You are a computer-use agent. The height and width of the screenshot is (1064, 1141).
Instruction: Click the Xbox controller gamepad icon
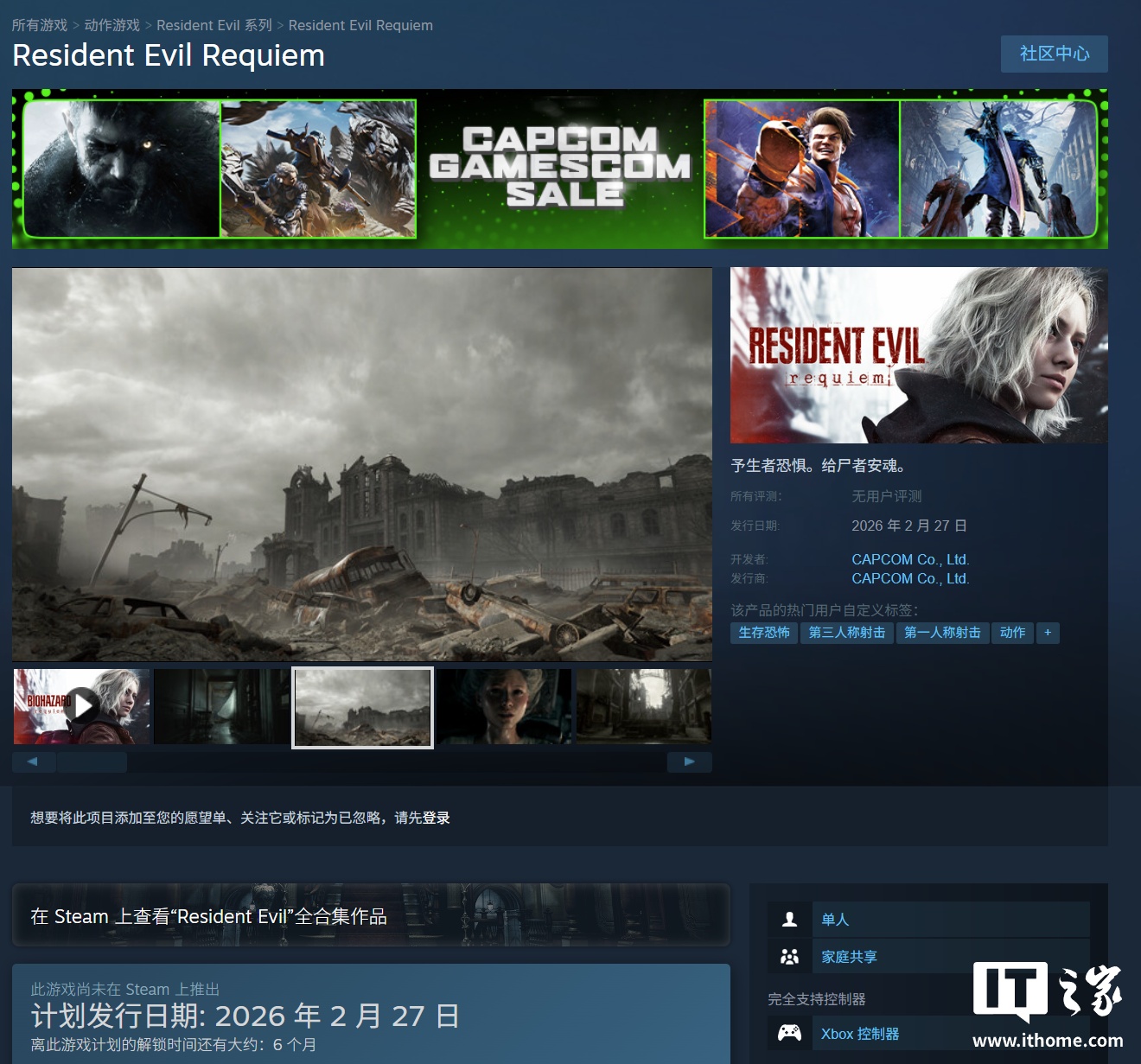789,1033
